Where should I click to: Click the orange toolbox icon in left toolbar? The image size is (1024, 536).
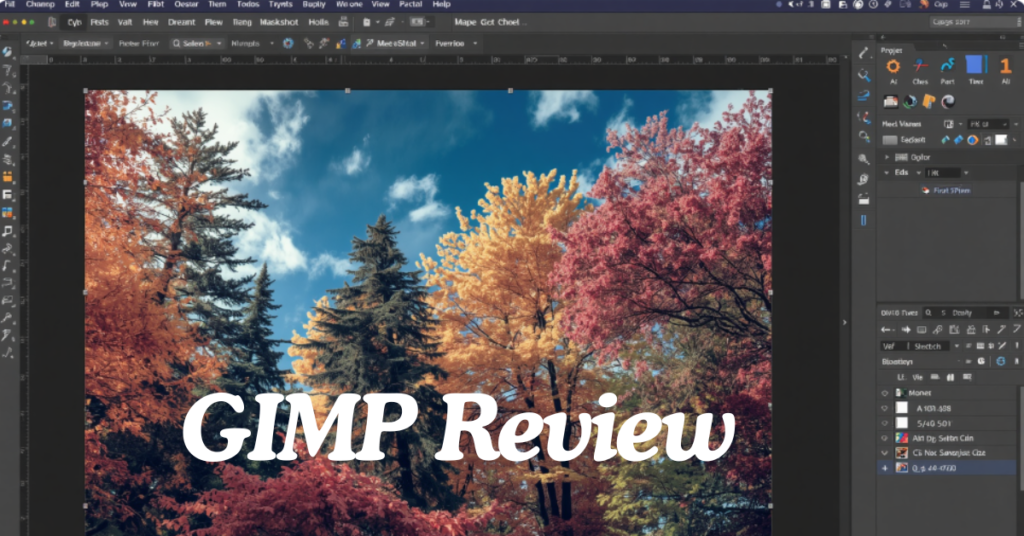[8, 177]
